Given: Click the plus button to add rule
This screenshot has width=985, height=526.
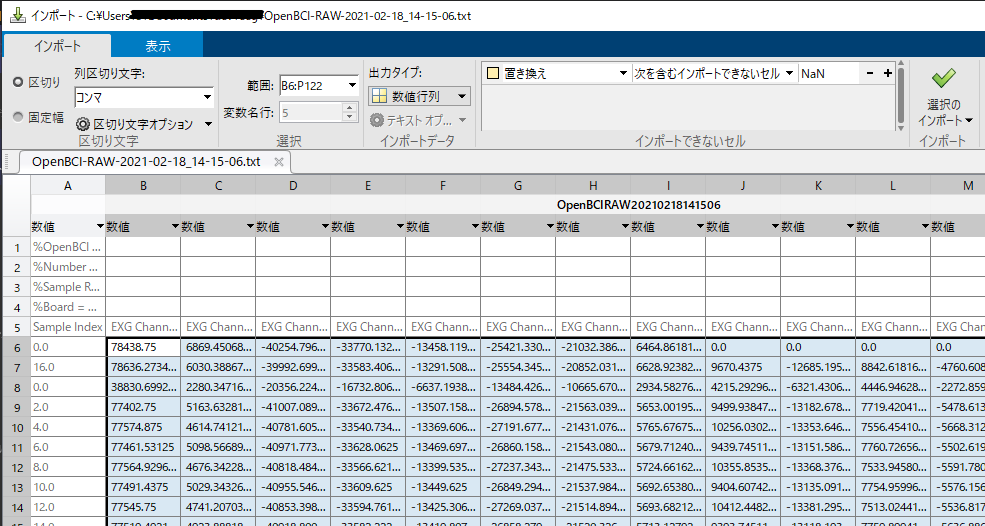Looking at the screenshot, I should tap(887, 74).
